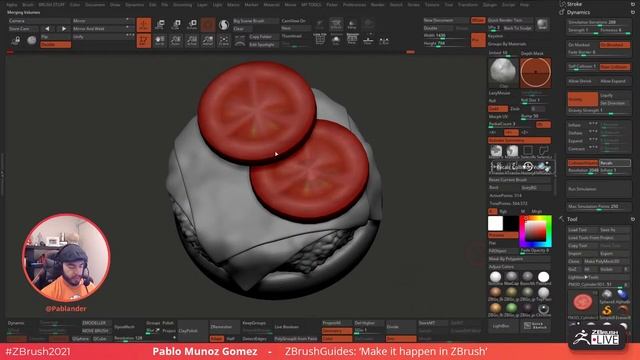Click the Spotlight dial icon
Image resolution: width=640 pixels, height=360 pixels.
240,40
